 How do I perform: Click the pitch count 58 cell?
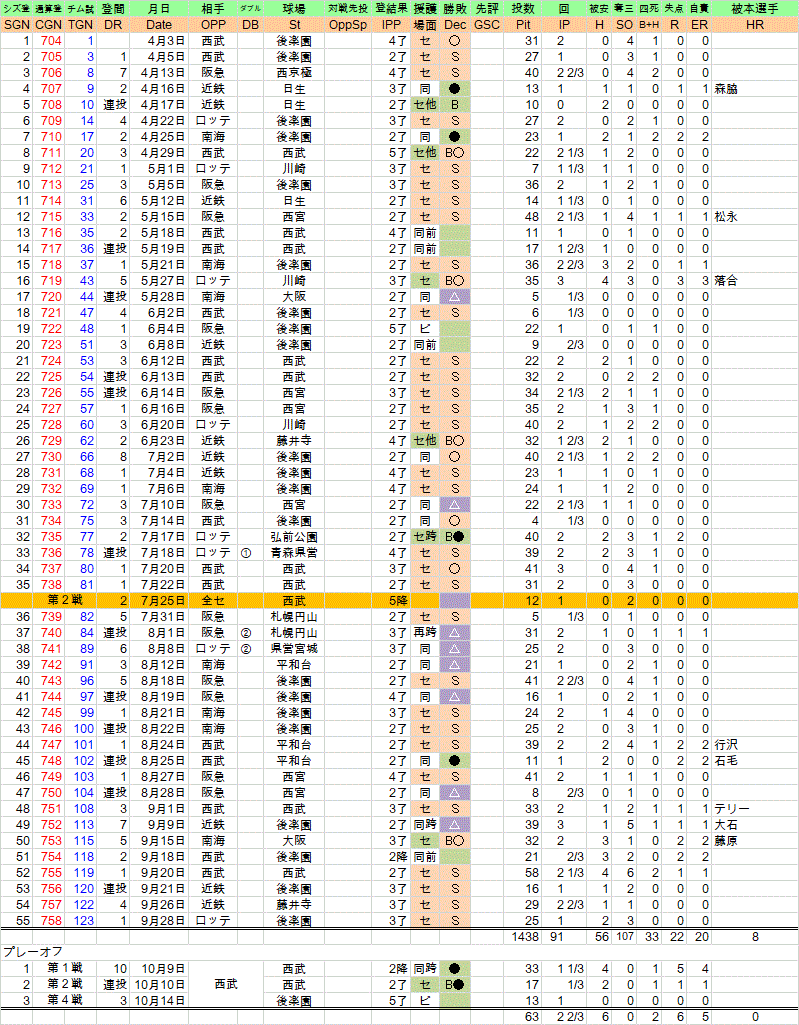(x=532, y=873)
